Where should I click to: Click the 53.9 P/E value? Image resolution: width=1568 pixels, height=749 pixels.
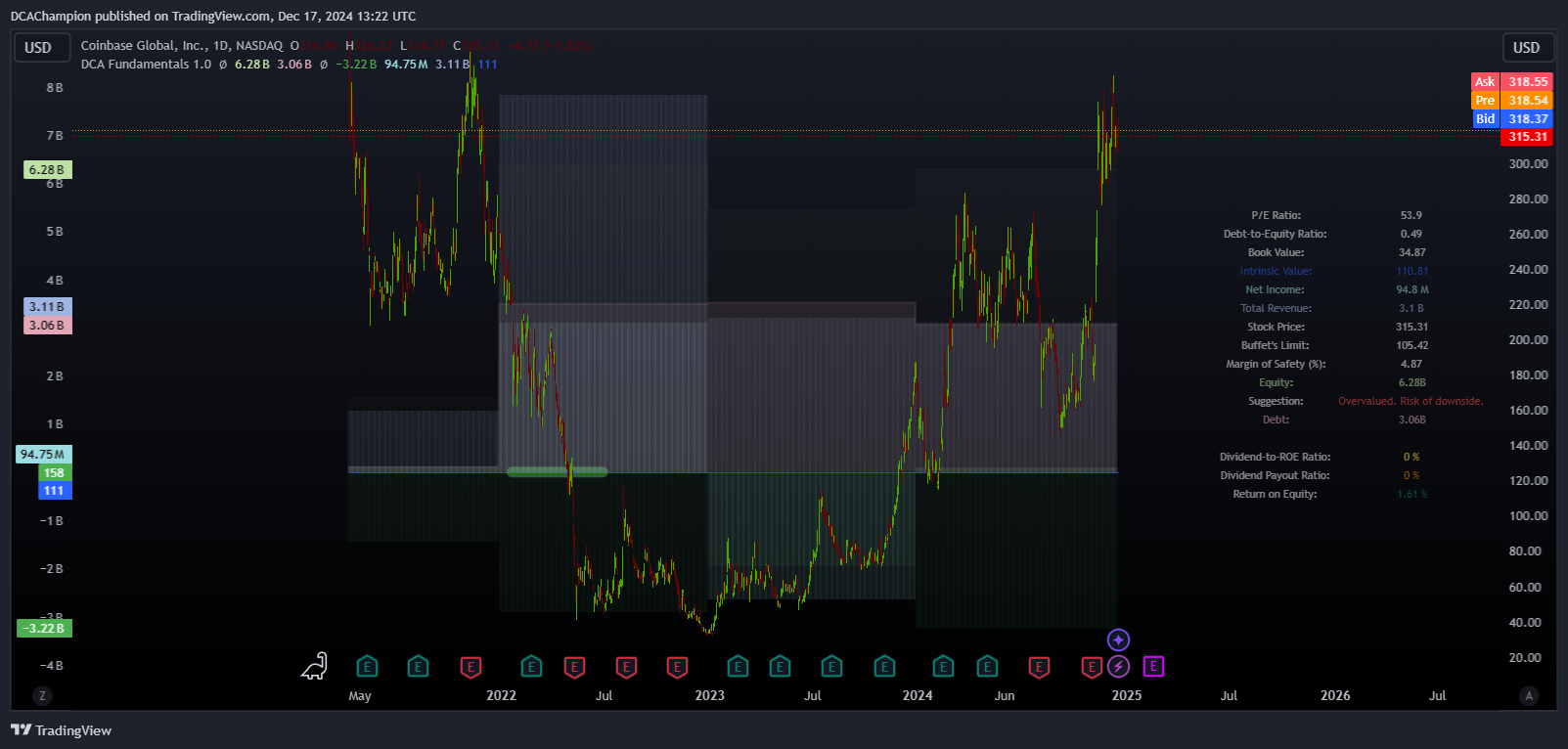1411,215
